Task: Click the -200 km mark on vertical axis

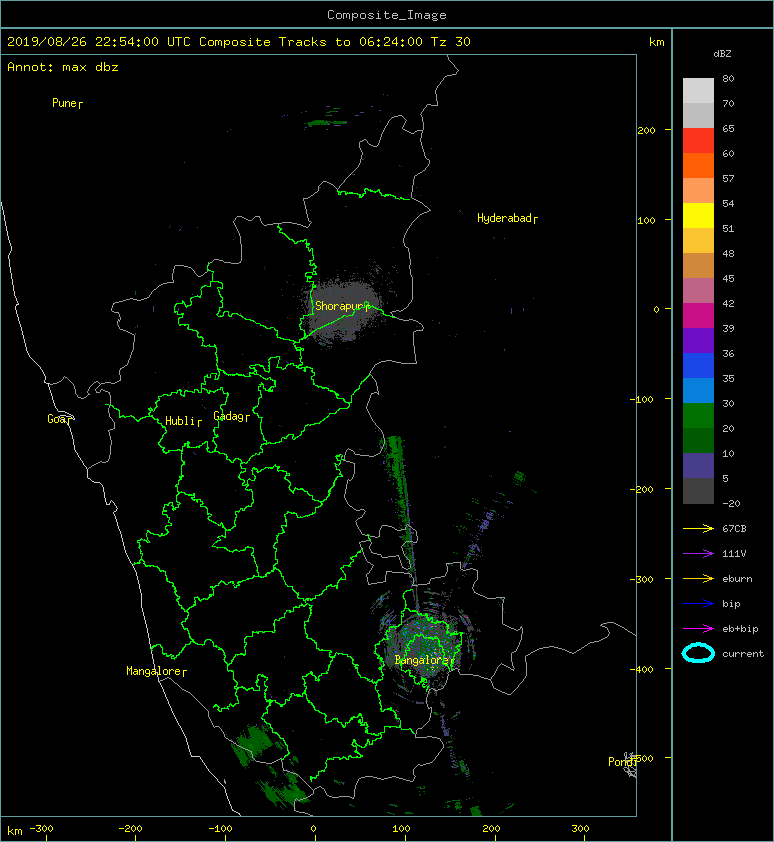Action: coord(642,489)
